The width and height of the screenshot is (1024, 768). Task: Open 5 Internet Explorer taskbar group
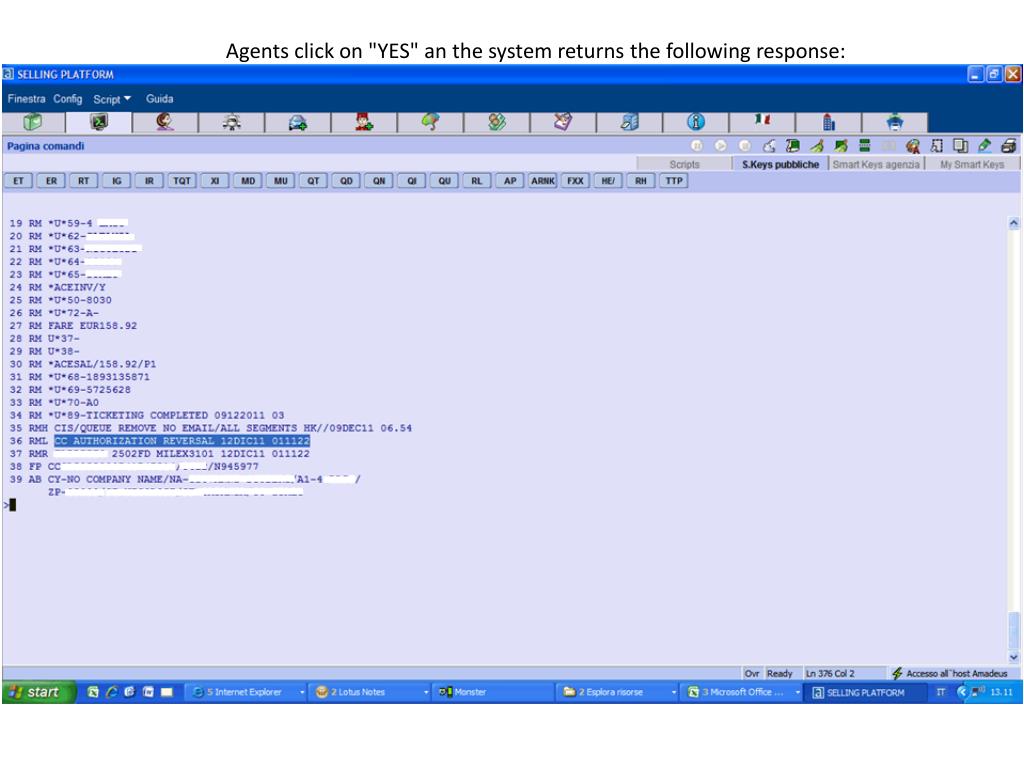point(249,692)
